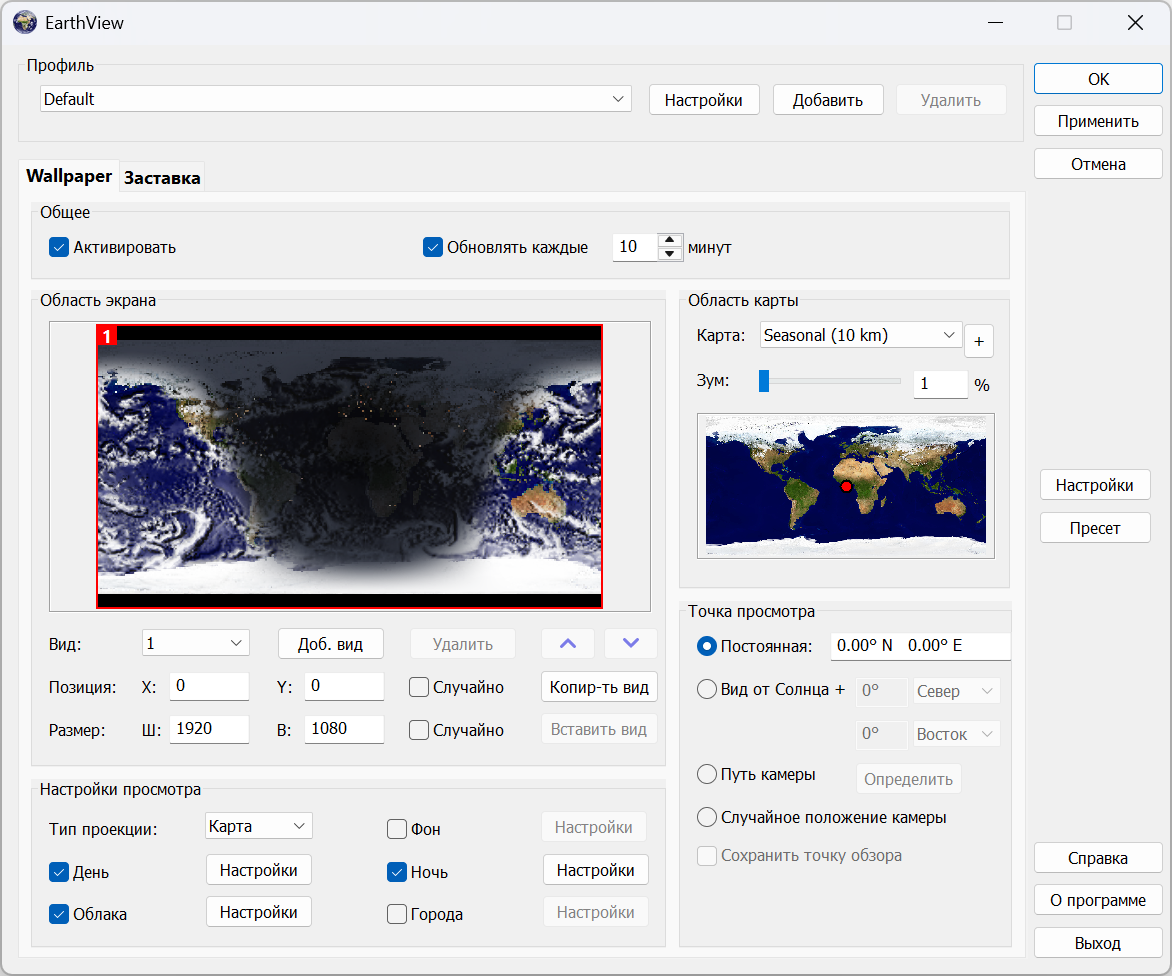Viewport: 1172px width, 976px height.
Task: Click the screen area preview thumbnail
Action: tap(349, 466)
